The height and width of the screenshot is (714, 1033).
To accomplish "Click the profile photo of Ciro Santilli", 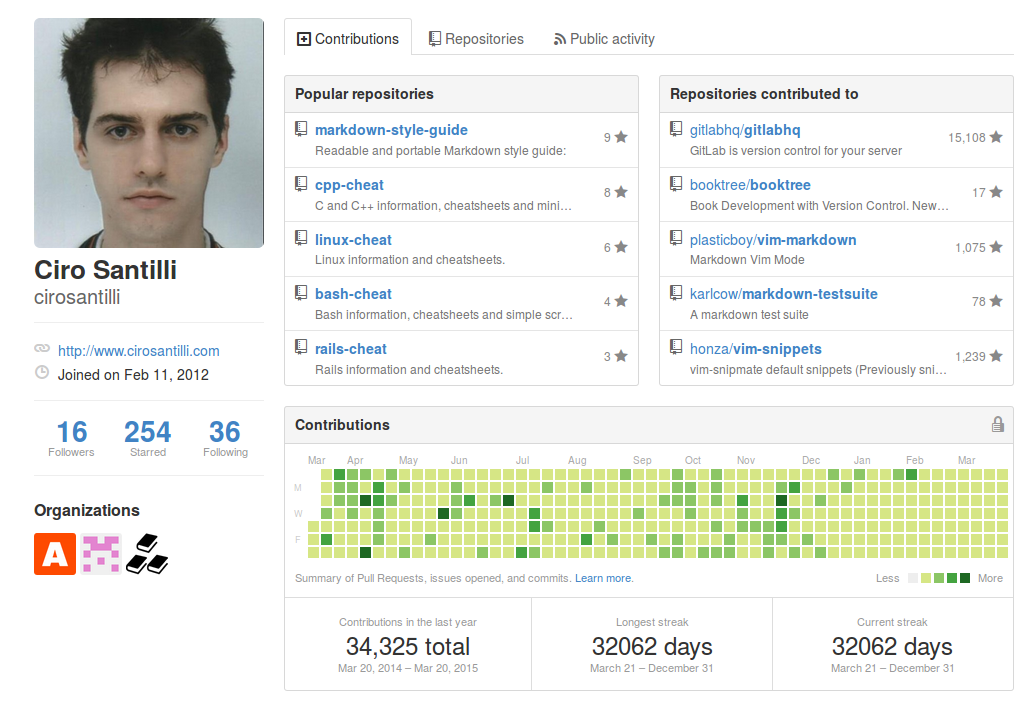I will click(149, 133).
